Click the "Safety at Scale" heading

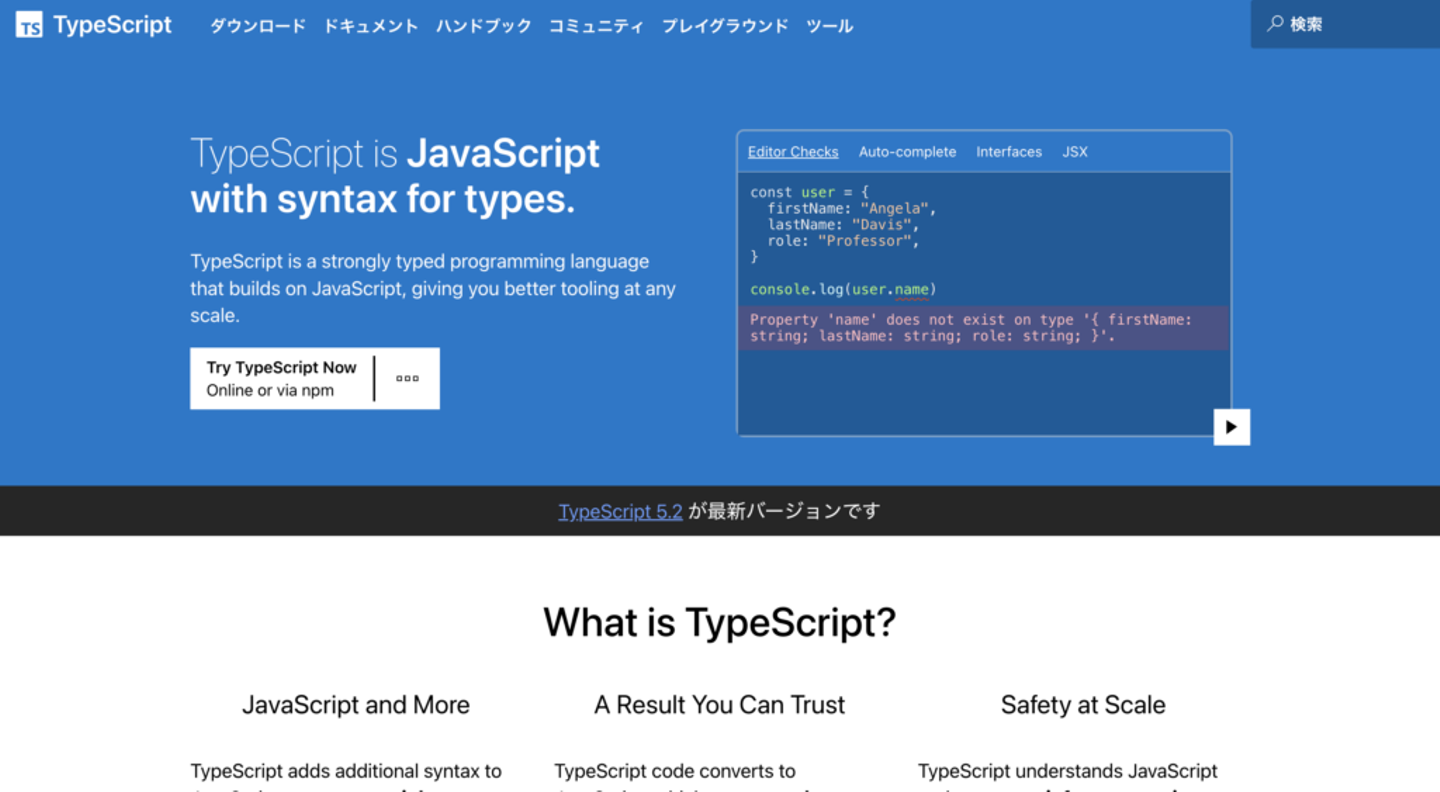click(x=1083, y=705)
